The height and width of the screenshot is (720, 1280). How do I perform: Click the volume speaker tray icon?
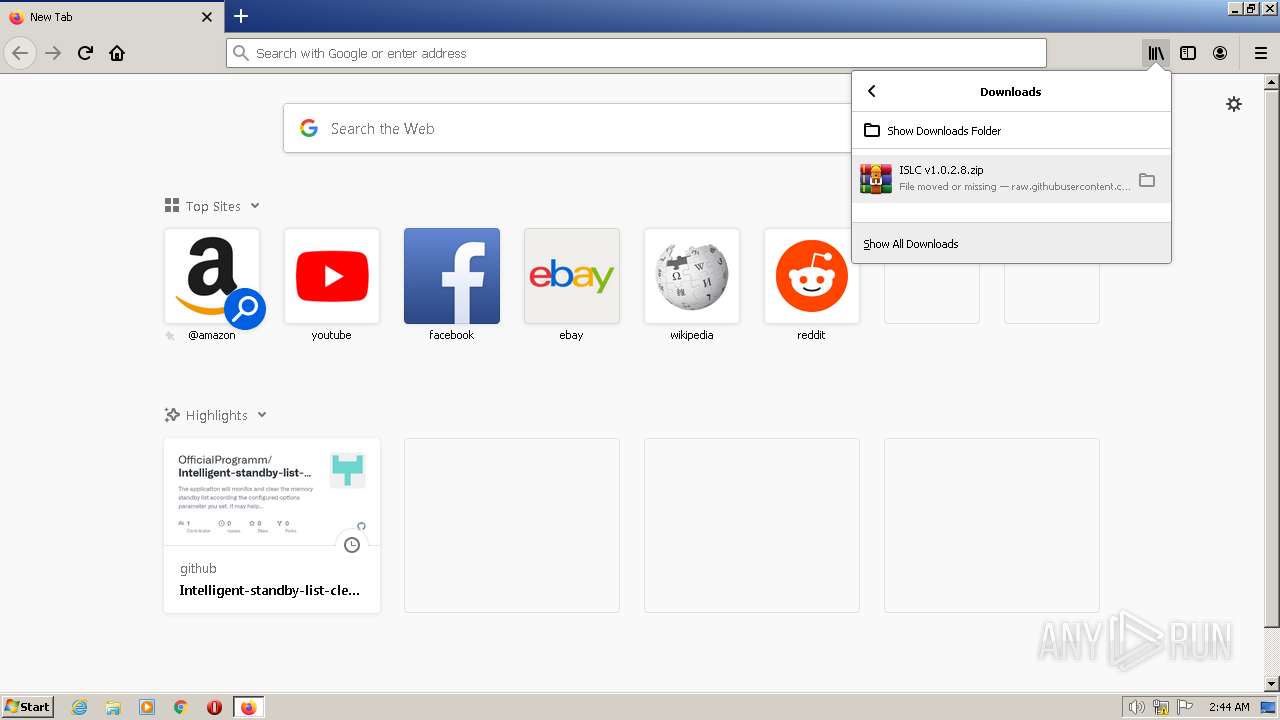1137,707
